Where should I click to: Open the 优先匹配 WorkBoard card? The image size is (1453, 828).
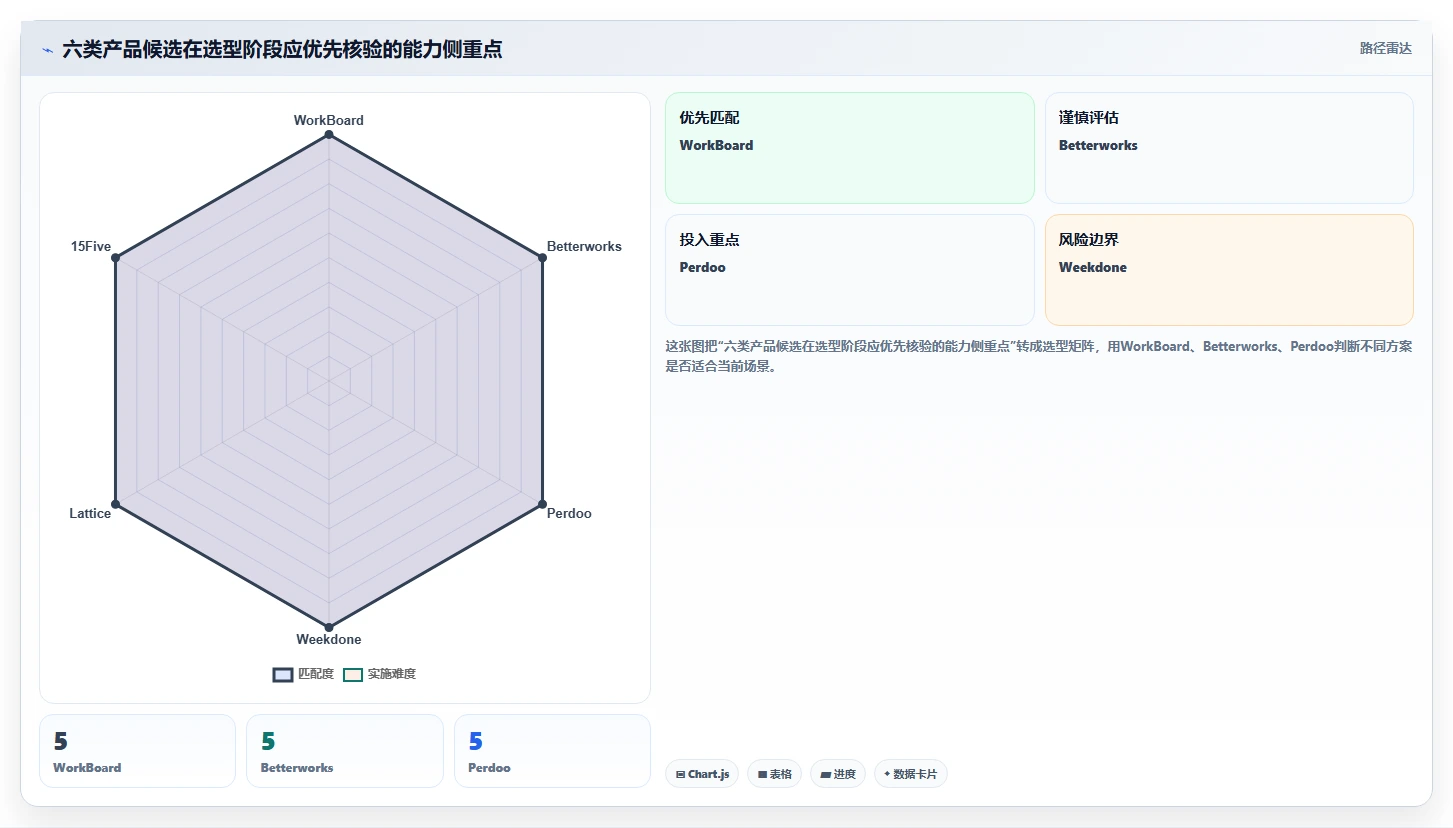(x=849, y=148)
